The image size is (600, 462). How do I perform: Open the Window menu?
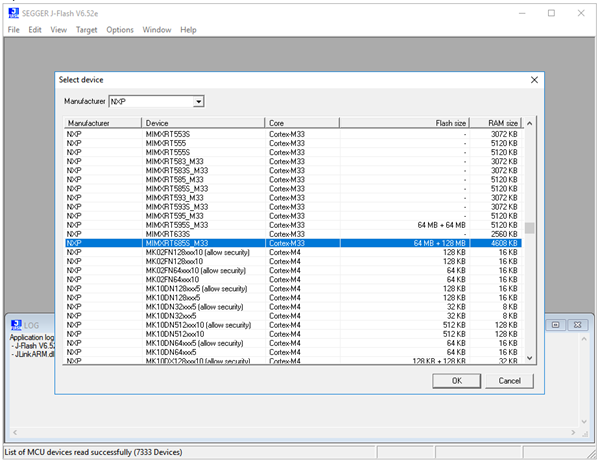pyautogui.click(x=157, y=30)
